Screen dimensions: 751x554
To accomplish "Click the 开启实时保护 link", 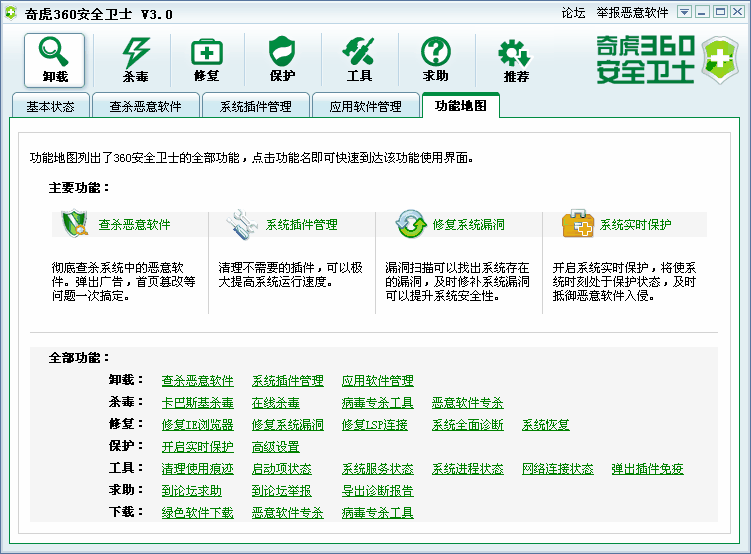I will pyautogui.click(x=197, y=447).
